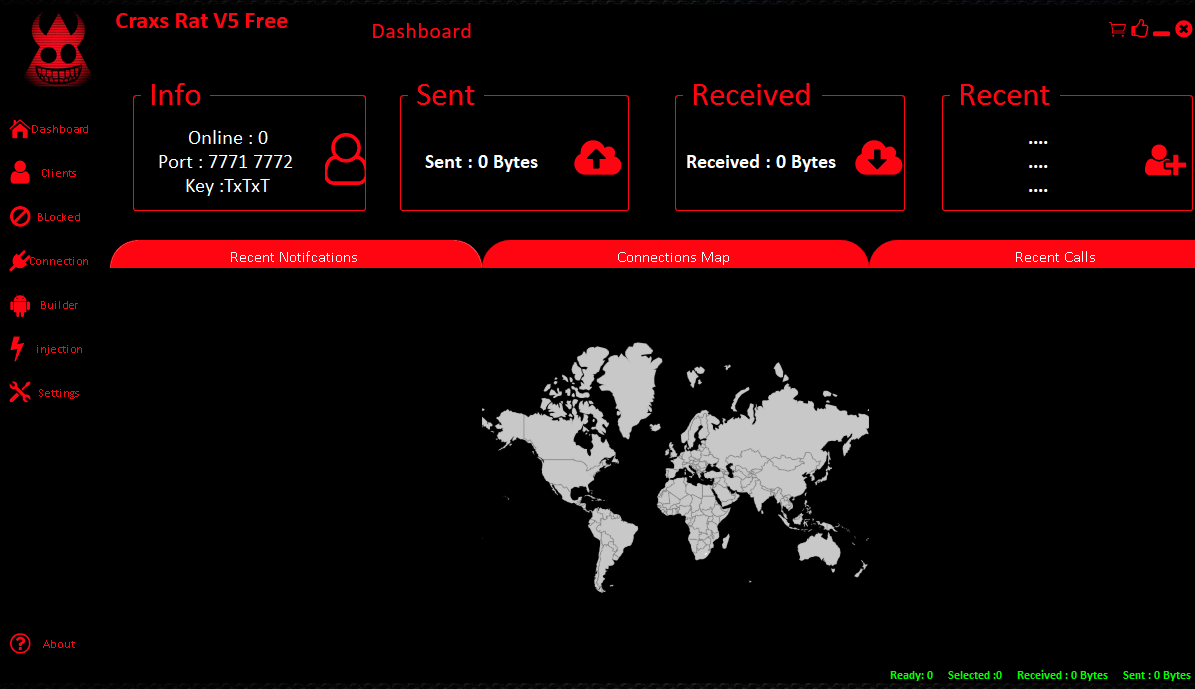Click 'Received : 0 Bytes' inside the Received card
Screen dimensions: 1195x689
pyautogui.click(x=761, y=162)
